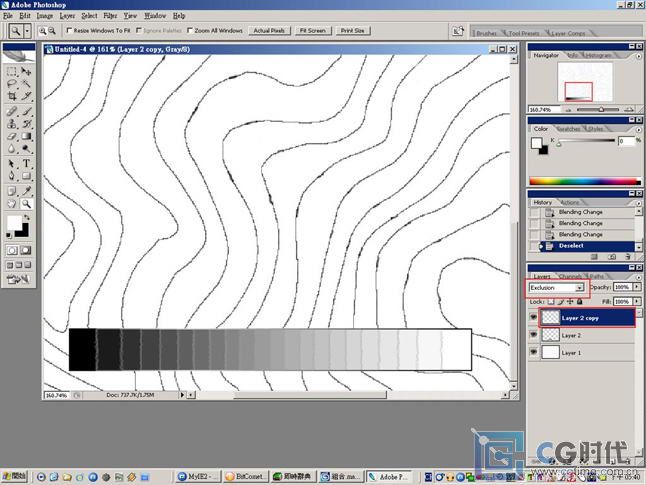
Task: Select the Slice tool
Action: [x=26, y=96]
